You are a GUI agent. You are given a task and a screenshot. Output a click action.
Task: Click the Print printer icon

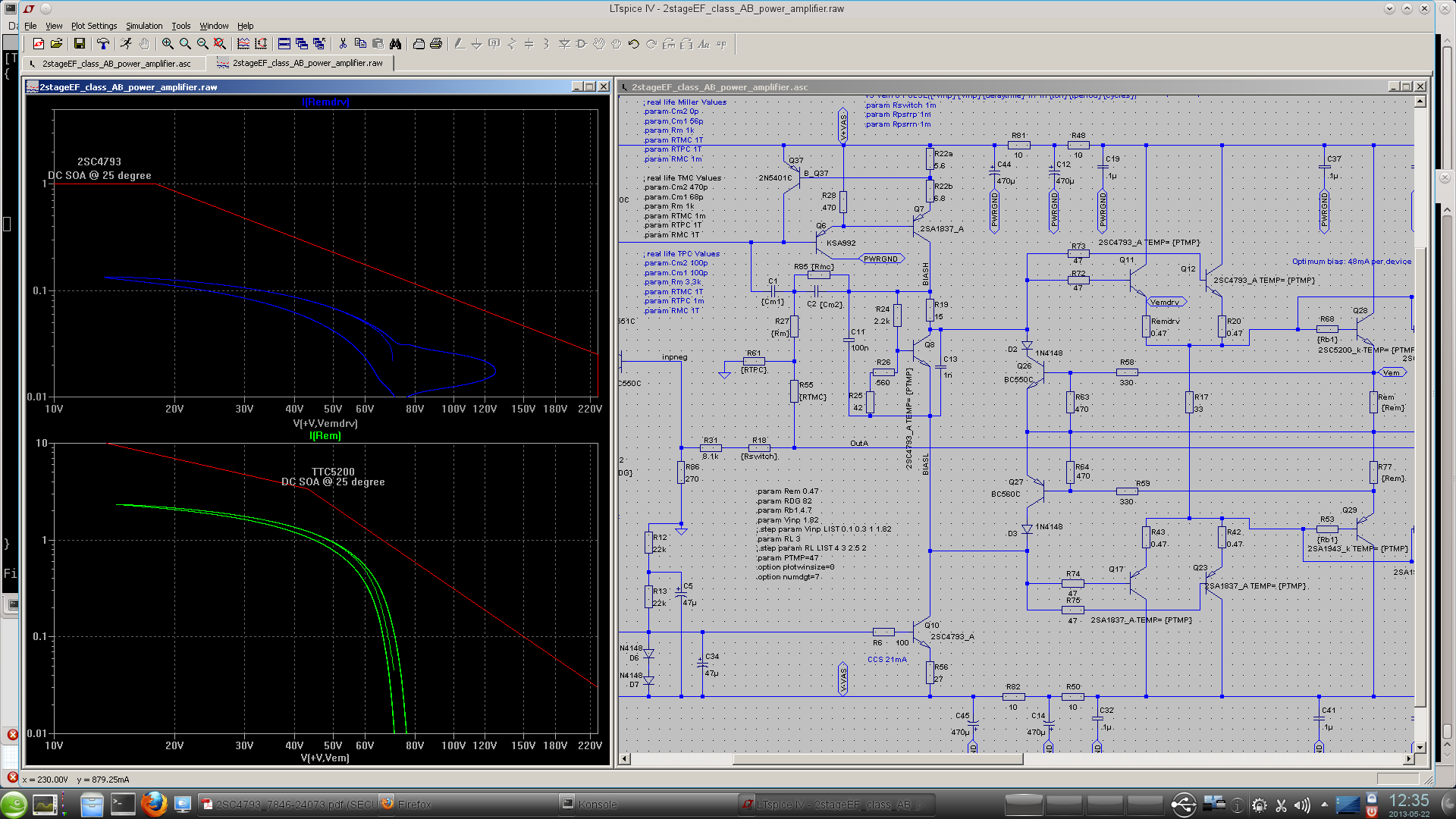pyautogui.click(x=436, y=44)
